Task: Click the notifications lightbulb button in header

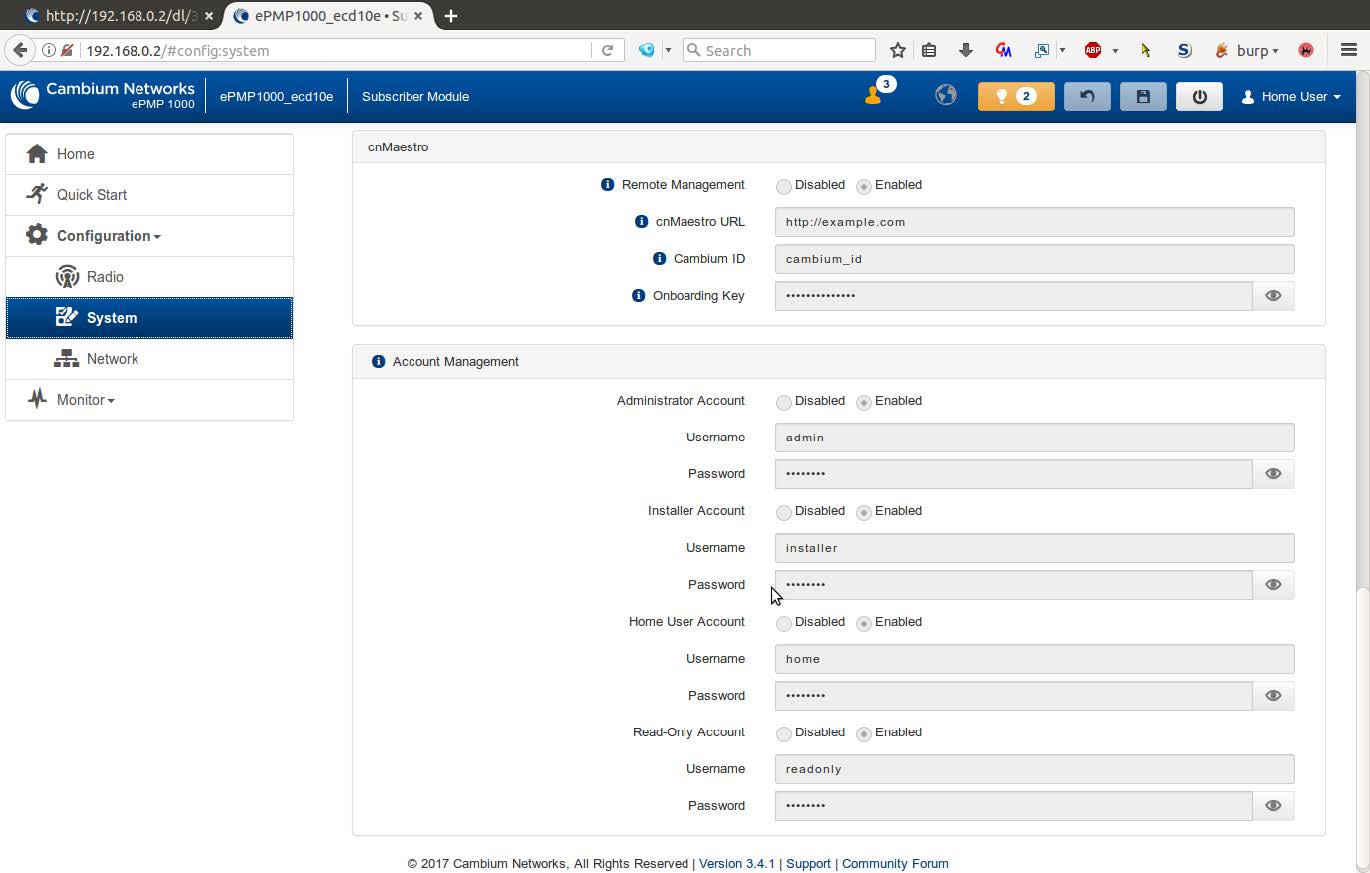Action: point(1015,97)
